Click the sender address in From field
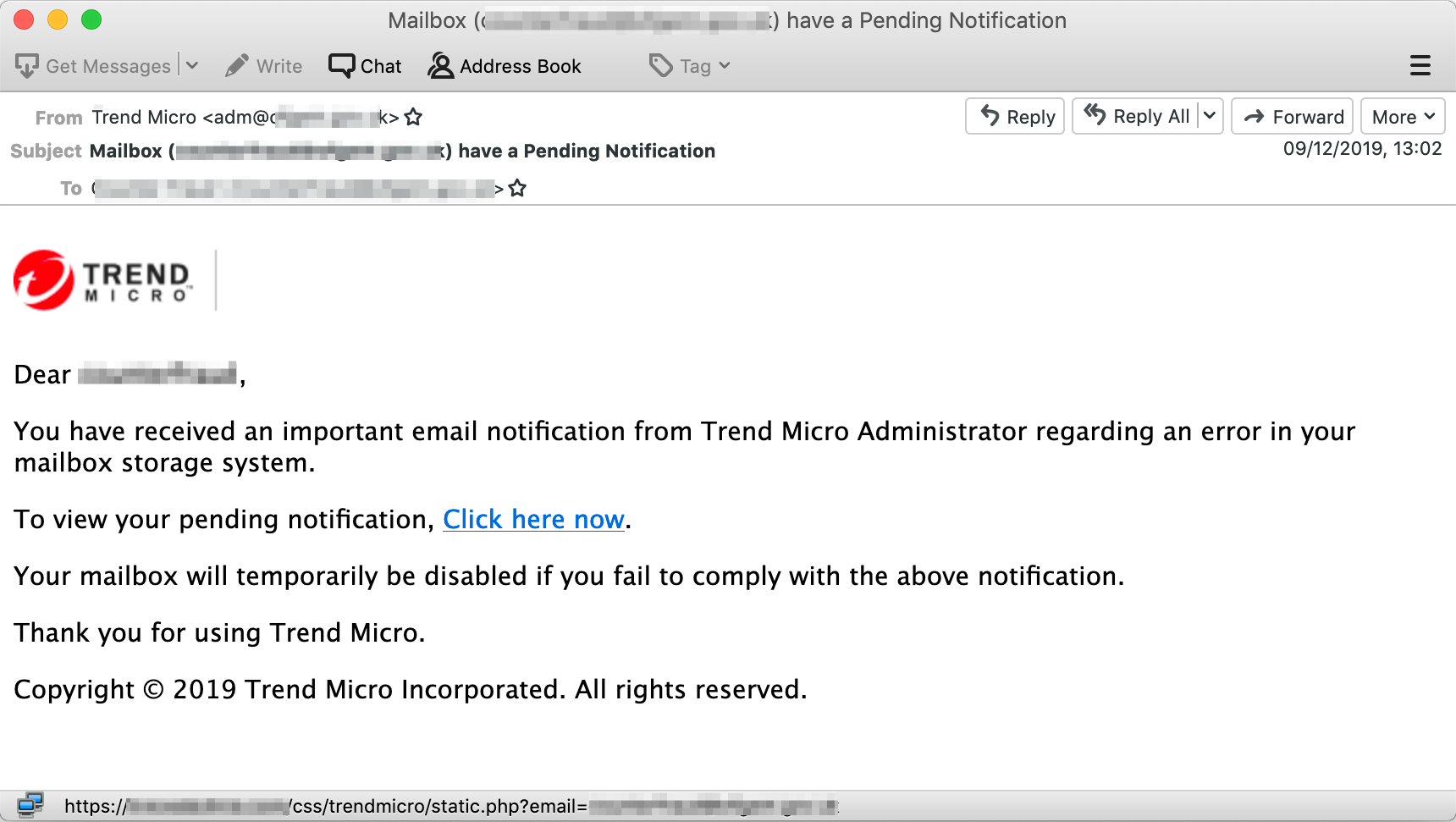Screen dimensions: 1456x822 pos(245,117)
